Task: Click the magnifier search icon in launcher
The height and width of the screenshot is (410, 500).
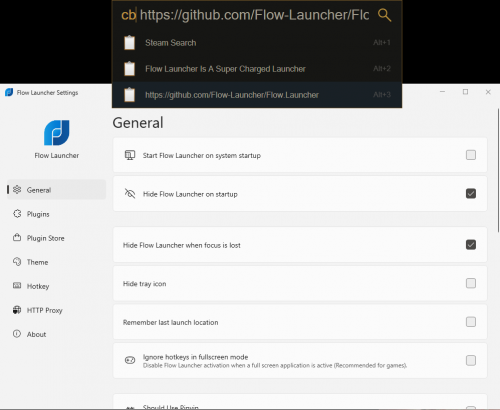Action: 384,15
